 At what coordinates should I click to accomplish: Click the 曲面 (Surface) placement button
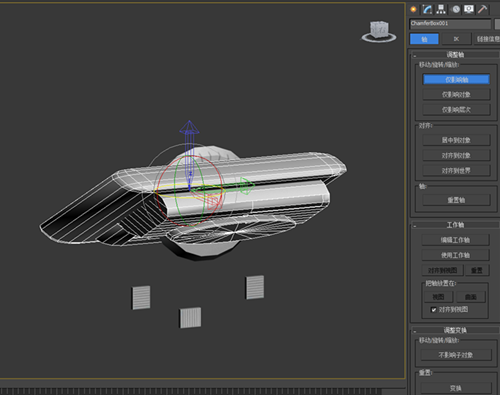coord(471,297)
